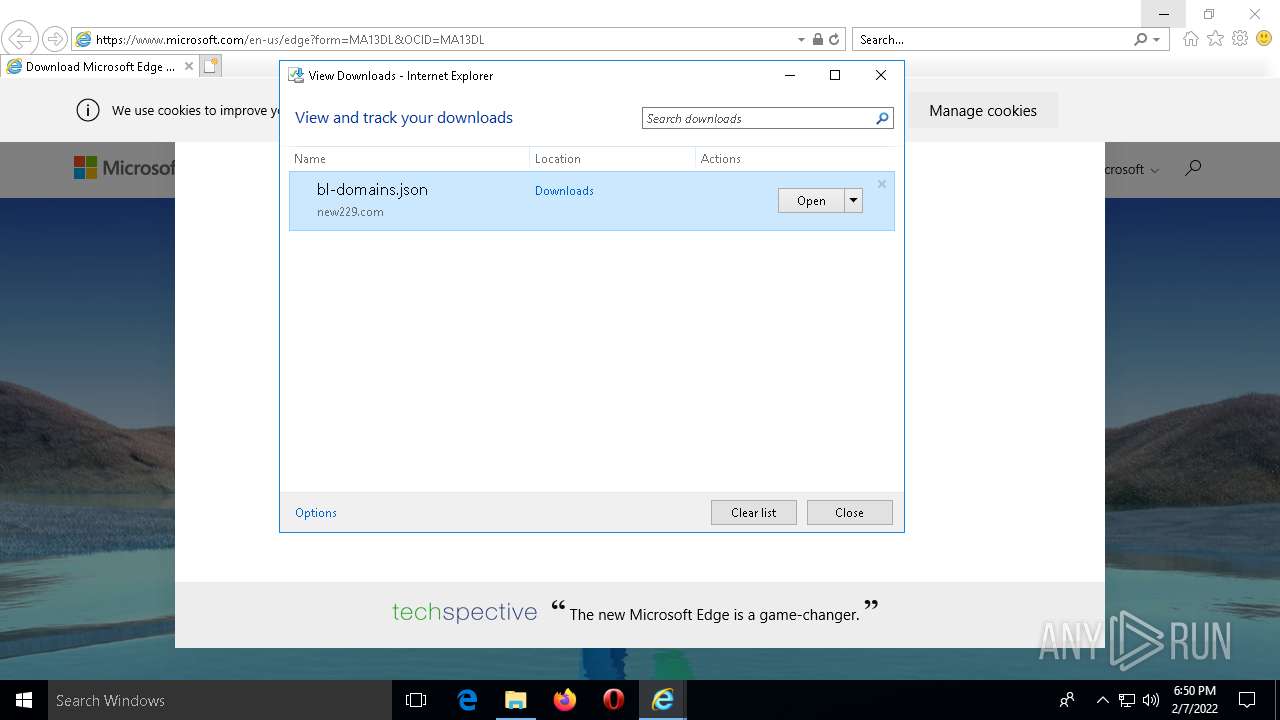1280x720 pixels.
Task: Sort downloads by Location column
Action: (612, 158)
